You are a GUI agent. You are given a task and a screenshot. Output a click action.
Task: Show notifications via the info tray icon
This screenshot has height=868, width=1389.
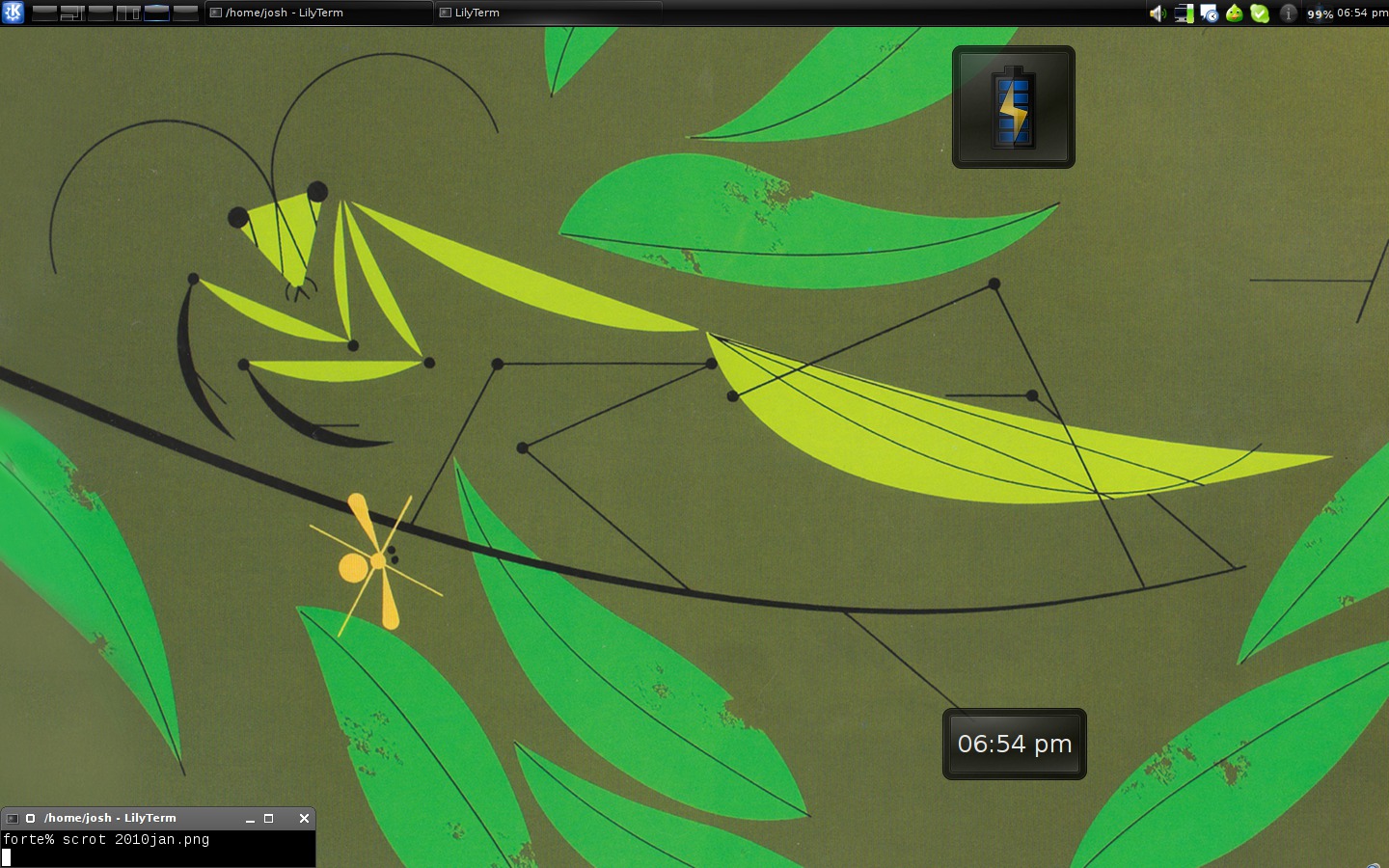(1288, 14)
